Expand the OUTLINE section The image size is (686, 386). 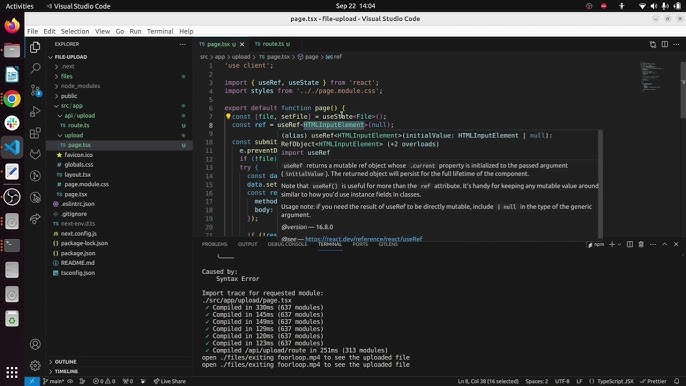[x=66, y=362]
